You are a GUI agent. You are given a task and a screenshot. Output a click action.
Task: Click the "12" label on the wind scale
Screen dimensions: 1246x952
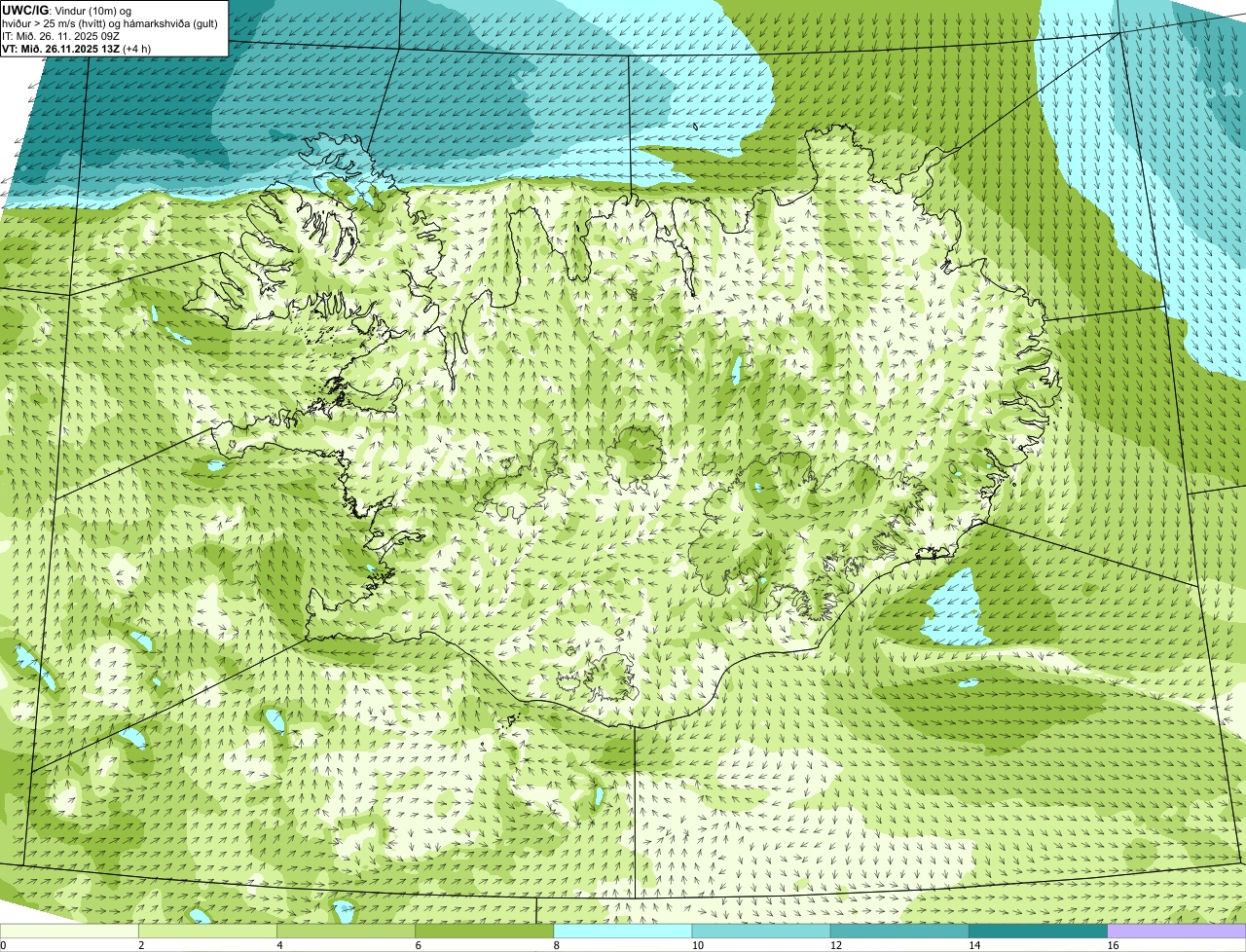[x=835, y=945]
